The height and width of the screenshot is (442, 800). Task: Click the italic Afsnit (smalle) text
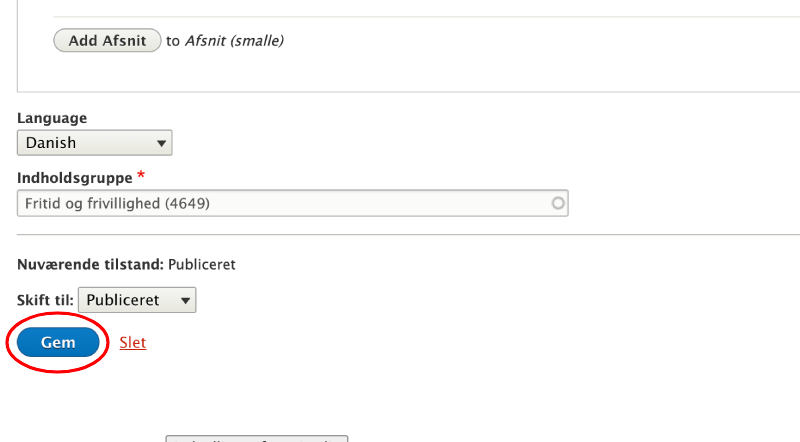235,41
